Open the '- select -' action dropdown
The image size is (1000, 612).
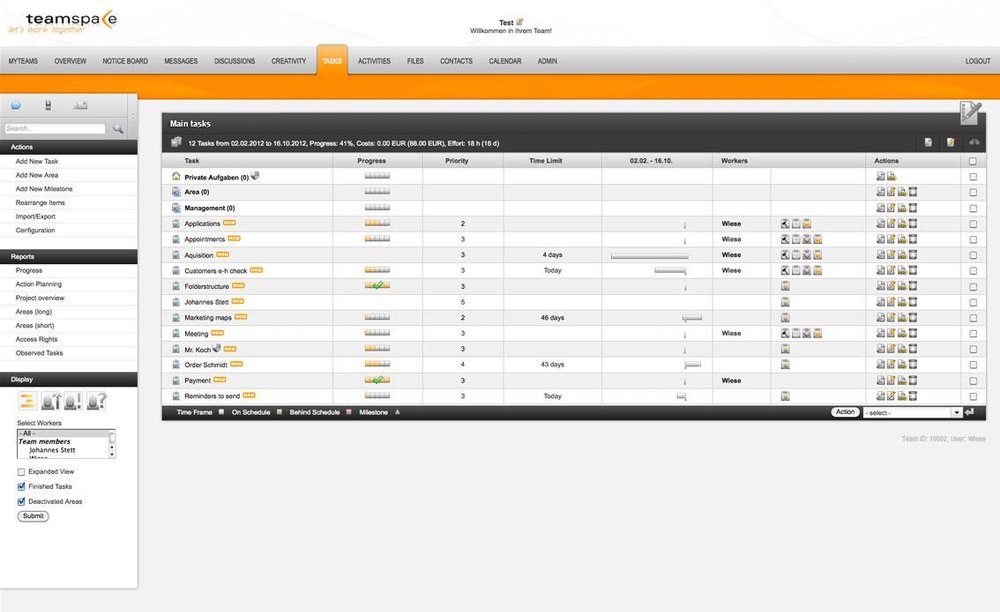[x=911, y=411]
